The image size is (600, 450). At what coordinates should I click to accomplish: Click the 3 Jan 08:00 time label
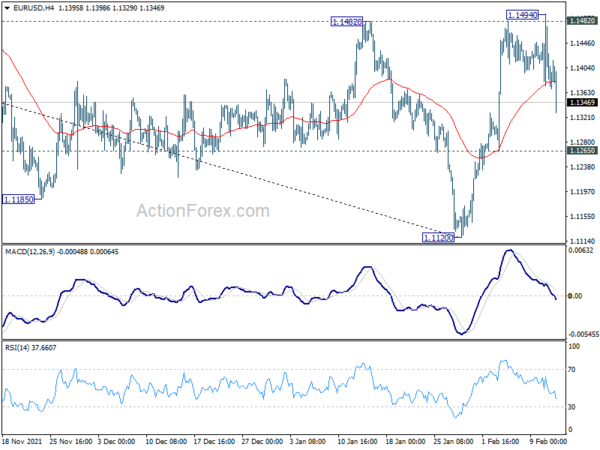point(308,441)
